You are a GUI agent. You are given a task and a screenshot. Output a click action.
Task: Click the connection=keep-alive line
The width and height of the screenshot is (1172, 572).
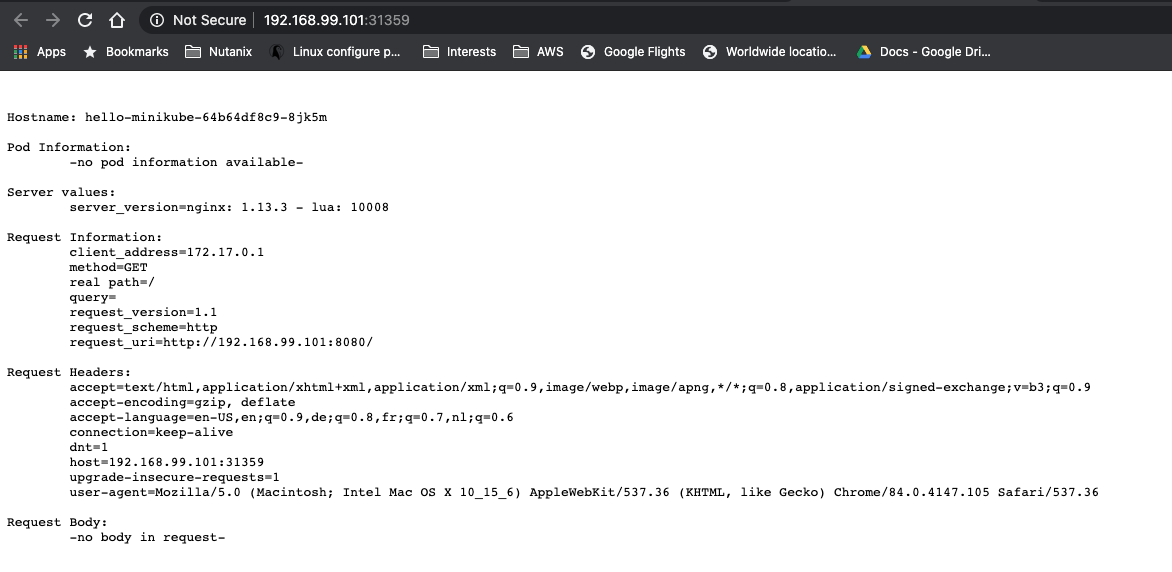[151, 432]
